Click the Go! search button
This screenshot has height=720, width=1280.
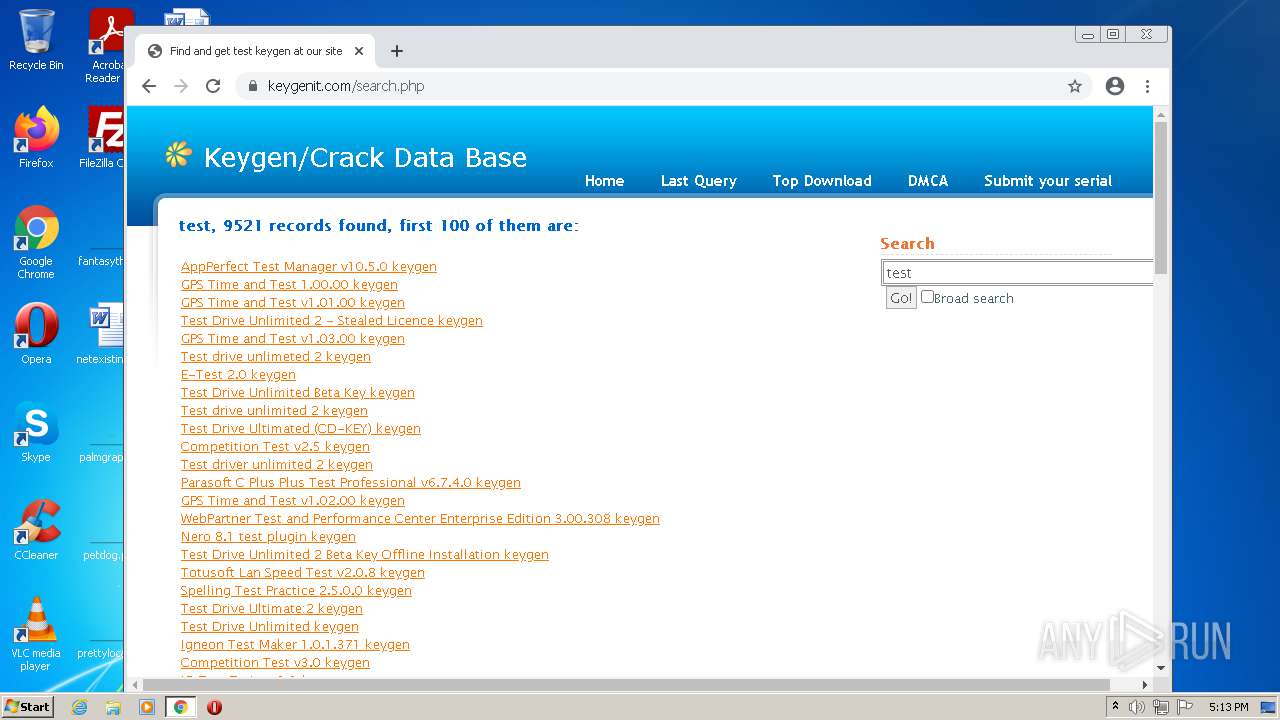[901, 298]
